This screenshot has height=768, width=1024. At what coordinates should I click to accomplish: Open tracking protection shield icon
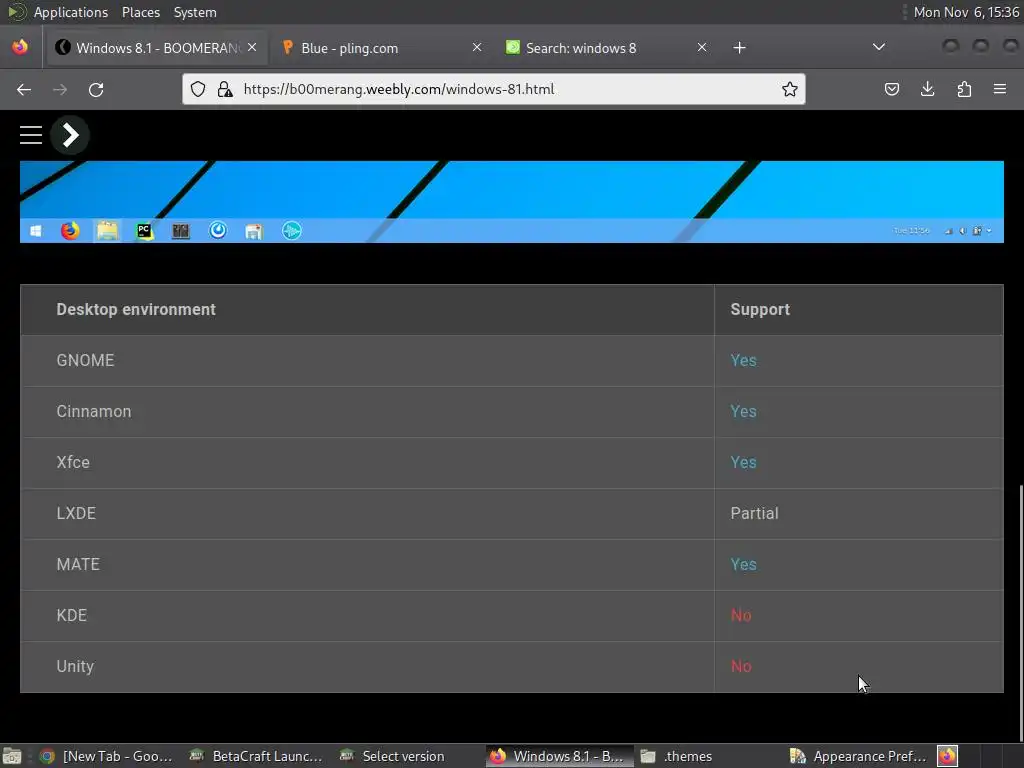pos(198,89)
